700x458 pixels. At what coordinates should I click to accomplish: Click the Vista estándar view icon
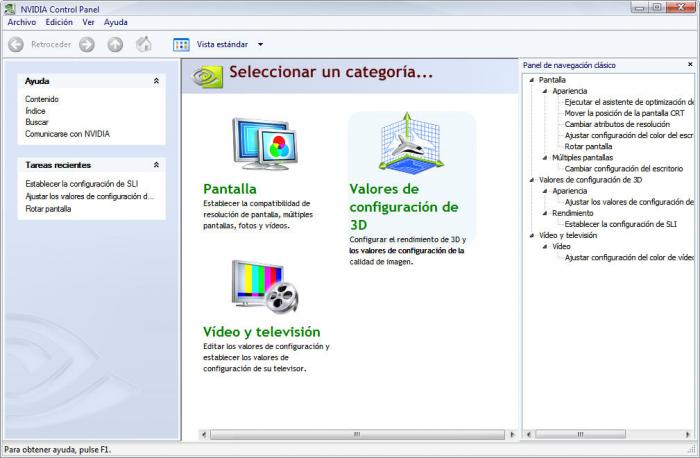(x=181, y=44)
